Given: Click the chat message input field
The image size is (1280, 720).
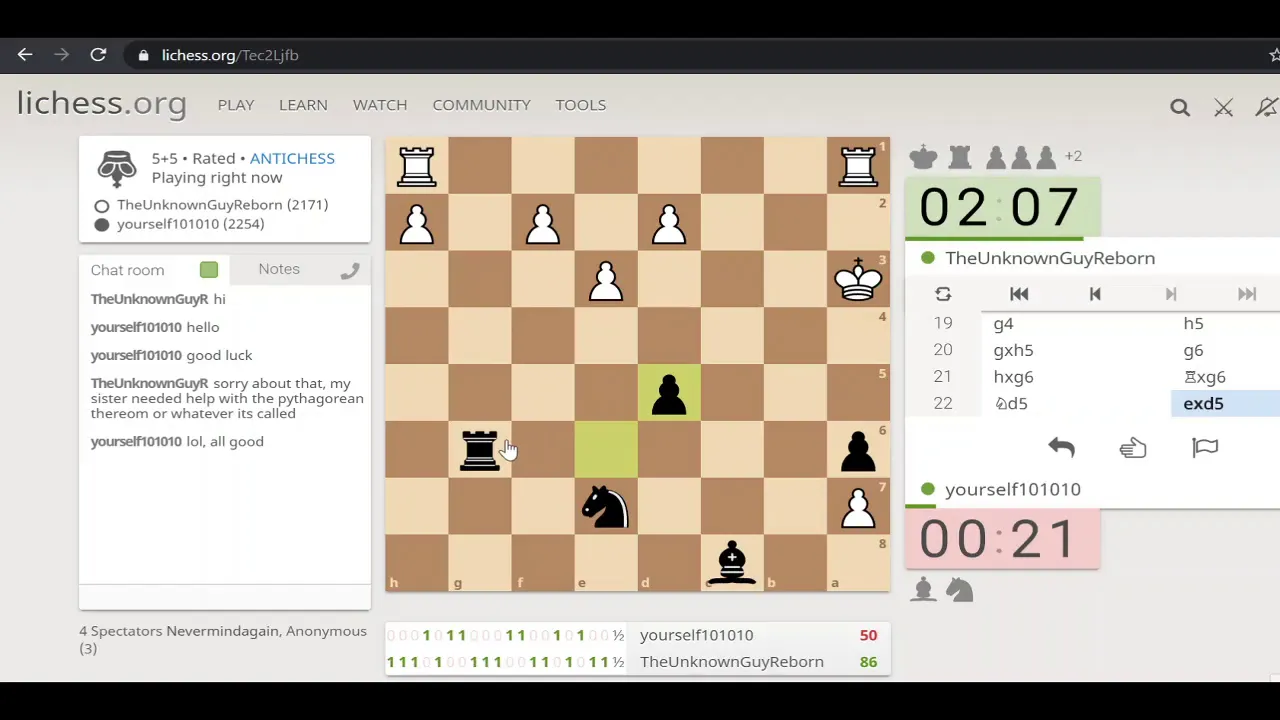Looking at the screenshot, I should 224,597.
